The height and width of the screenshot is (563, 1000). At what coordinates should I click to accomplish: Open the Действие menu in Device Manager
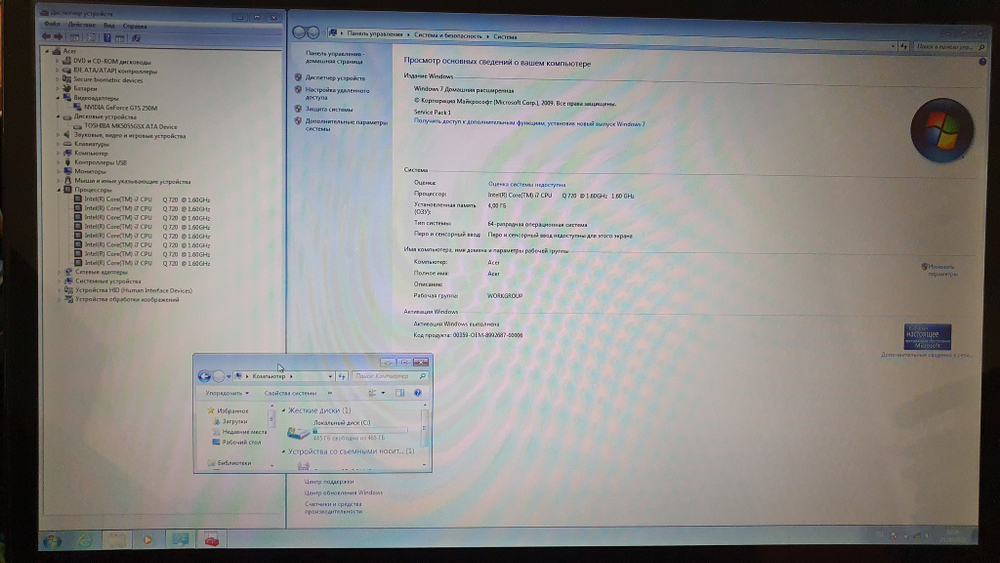[82, 25]
